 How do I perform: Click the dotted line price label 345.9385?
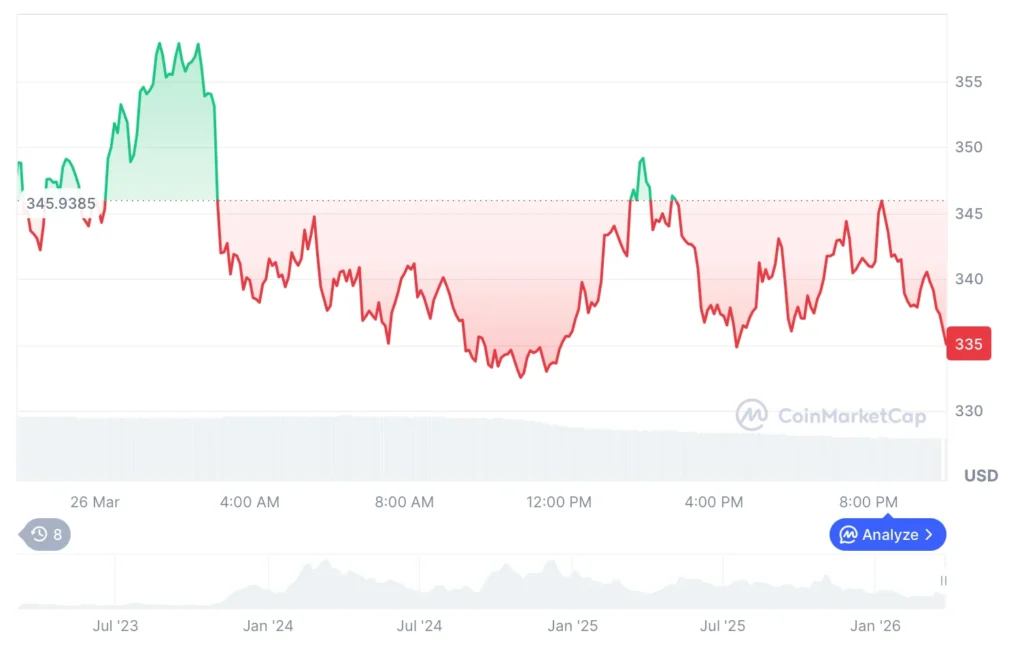point(62,203)
